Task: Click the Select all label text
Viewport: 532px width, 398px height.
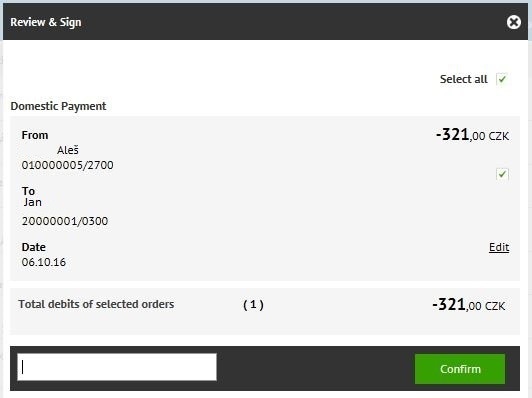Action: tap(463, 79)
